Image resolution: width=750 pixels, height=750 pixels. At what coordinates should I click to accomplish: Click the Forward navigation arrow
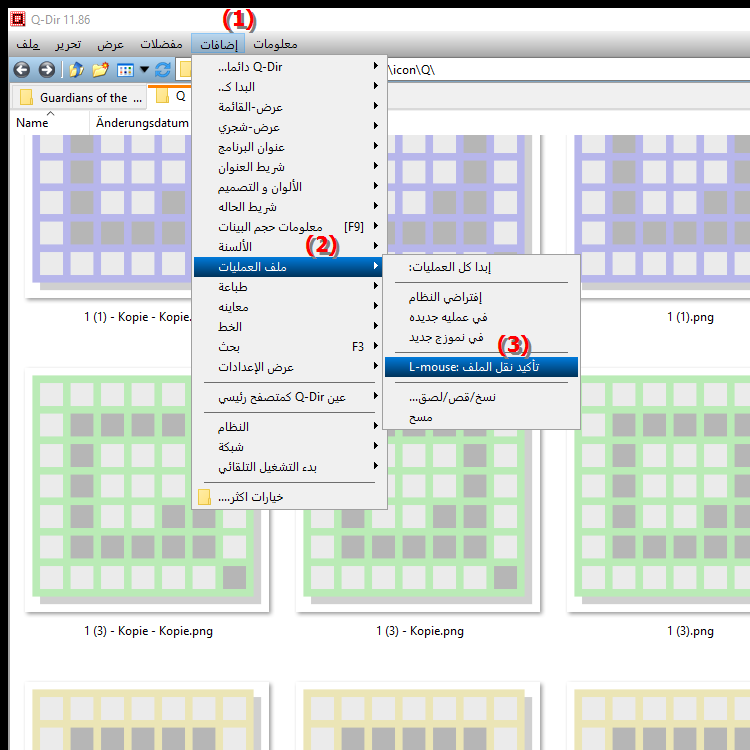coord(46,70)
